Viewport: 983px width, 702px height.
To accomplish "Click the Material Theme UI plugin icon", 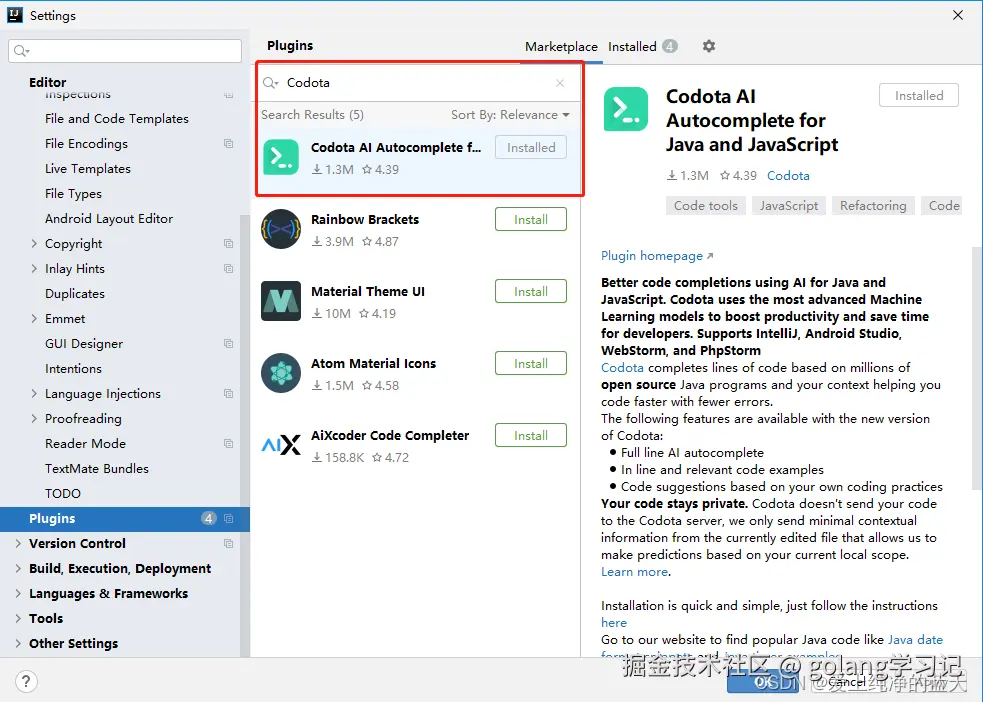I will tap(281, 301).
